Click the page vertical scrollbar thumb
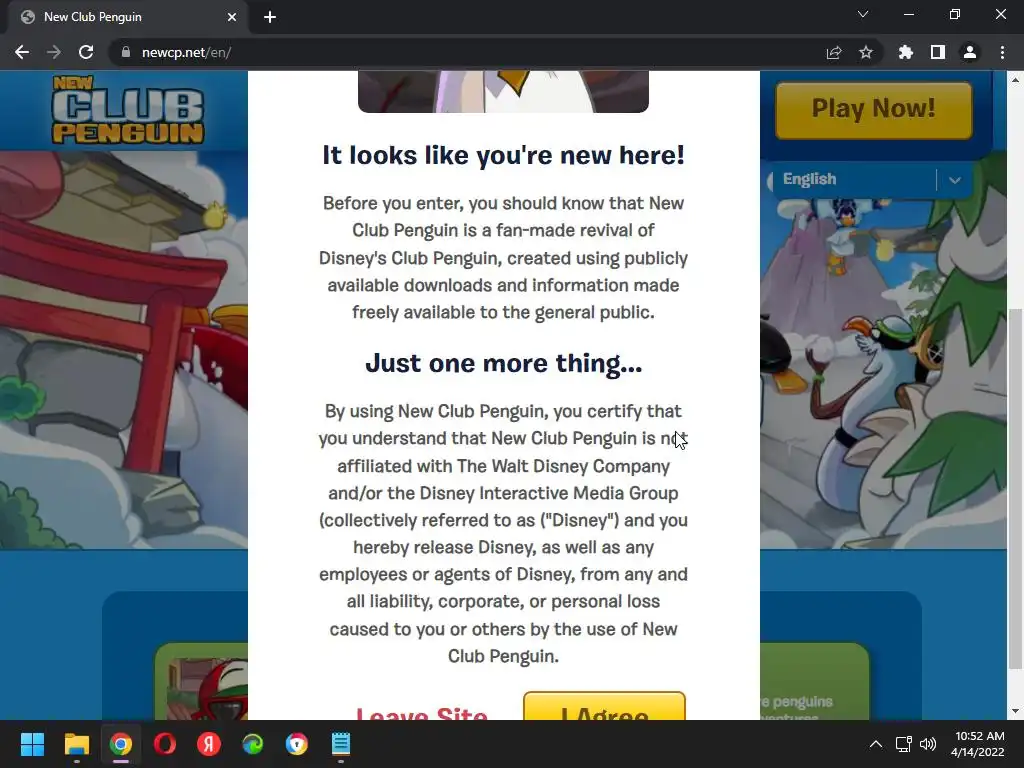1024x768 pixels. (1014, 488)
